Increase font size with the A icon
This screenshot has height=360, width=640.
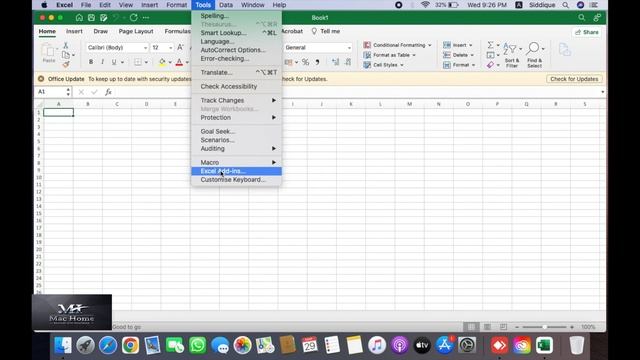[x=180, y=47]
